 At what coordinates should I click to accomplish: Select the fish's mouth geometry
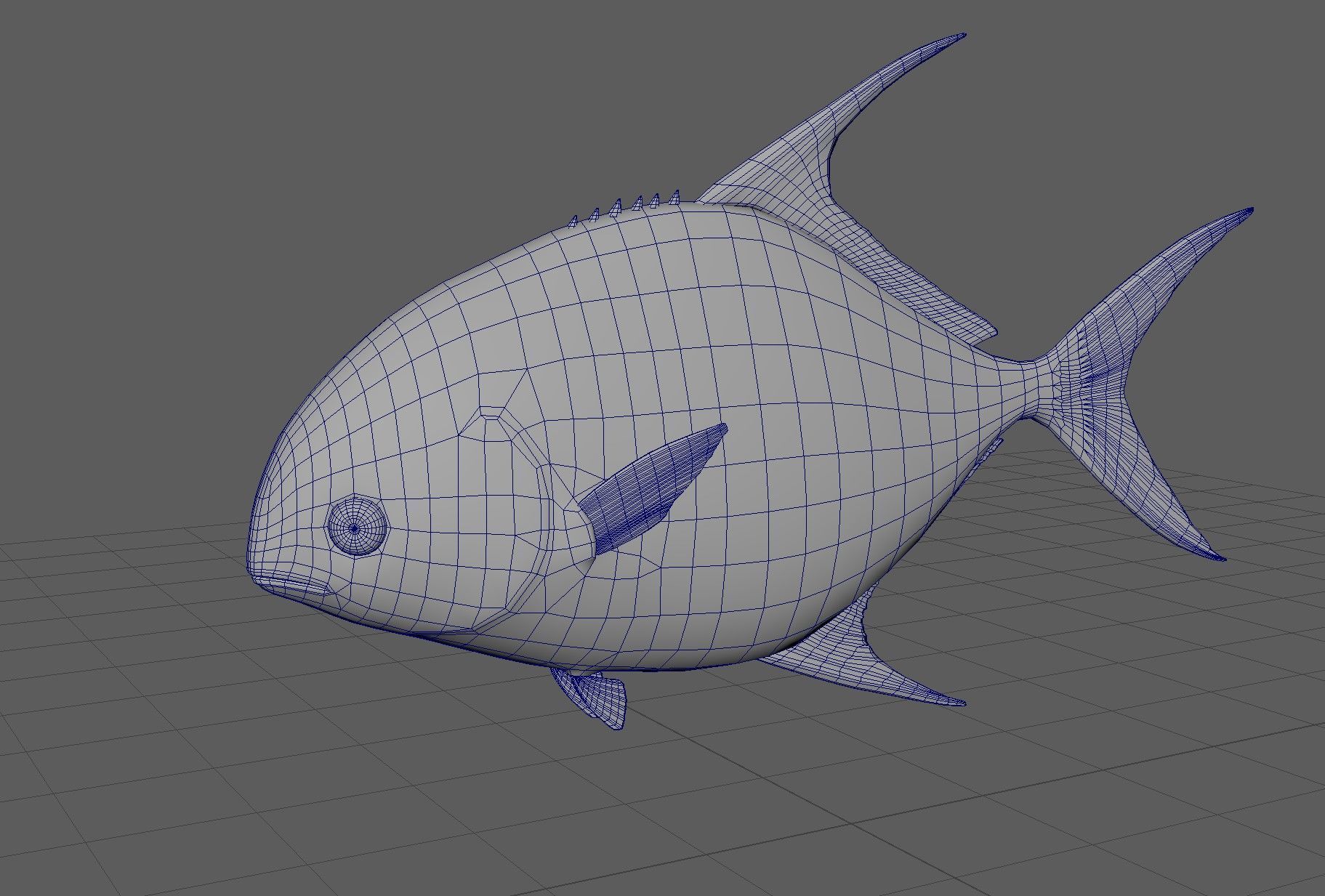click(x=292, y=584)
